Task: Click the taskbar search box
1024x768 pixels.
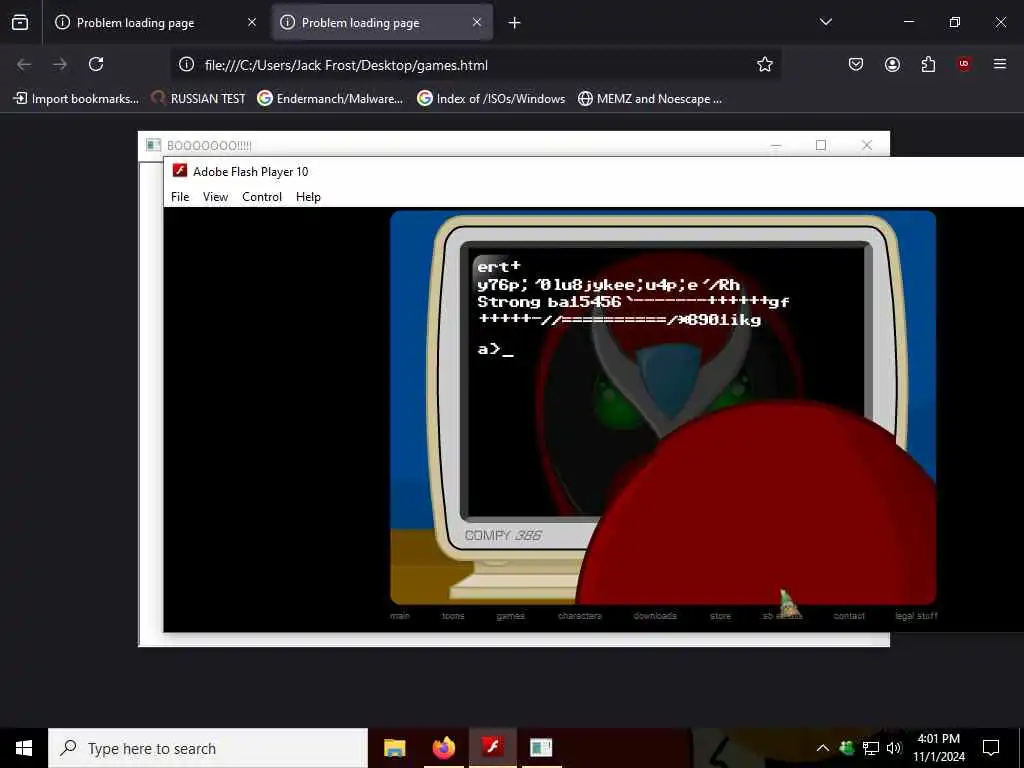Action: (208, 748)
